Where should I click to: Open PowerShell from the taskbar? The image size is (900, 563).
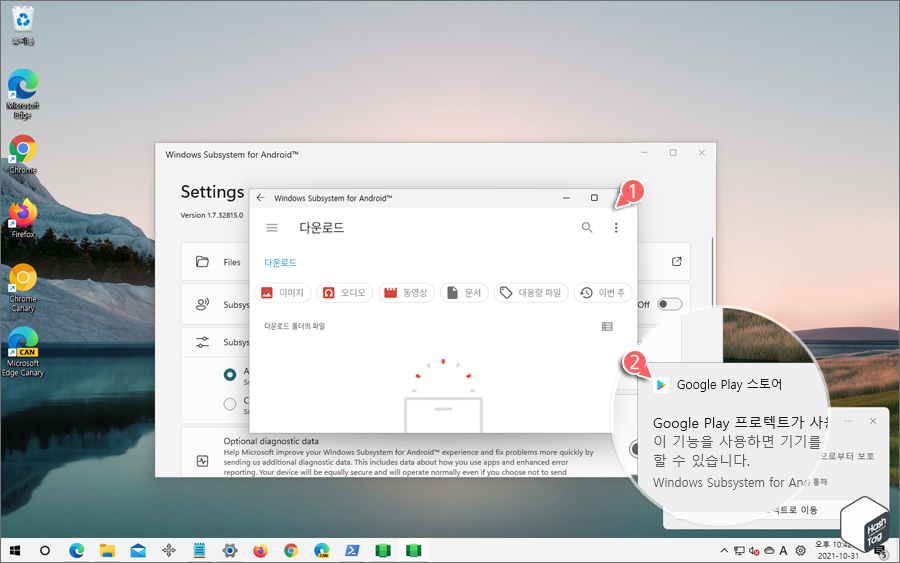click(352, 551)
